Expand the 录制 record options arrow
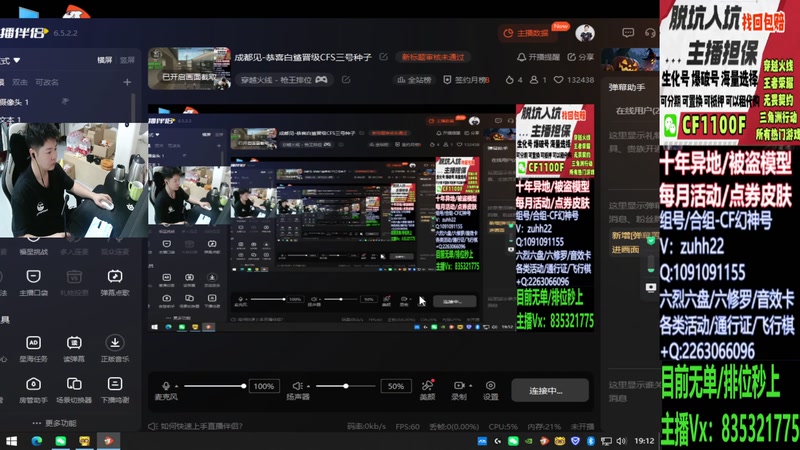 coord(470,386)
